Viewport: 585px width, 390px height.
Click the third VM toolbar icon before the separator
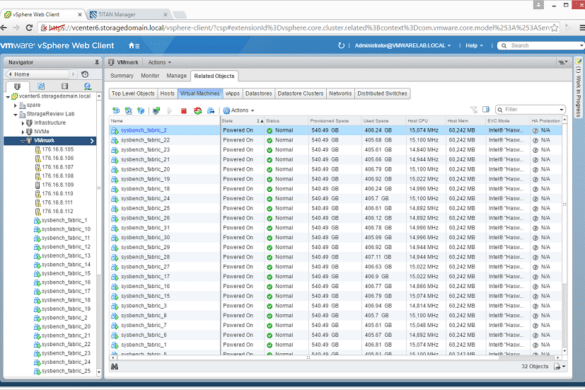tap(141, 110)
